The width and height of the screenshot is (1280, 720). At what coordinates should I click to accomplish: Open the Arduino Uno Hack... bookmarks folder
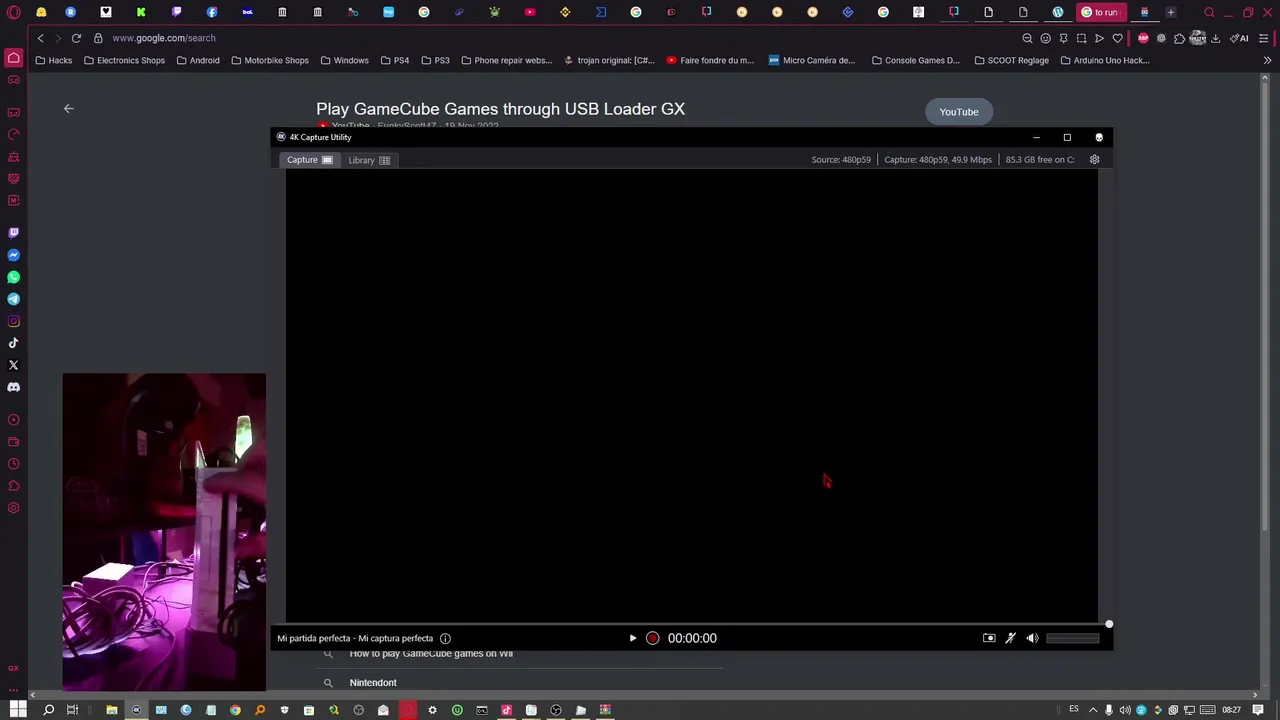pos(1104,60)
